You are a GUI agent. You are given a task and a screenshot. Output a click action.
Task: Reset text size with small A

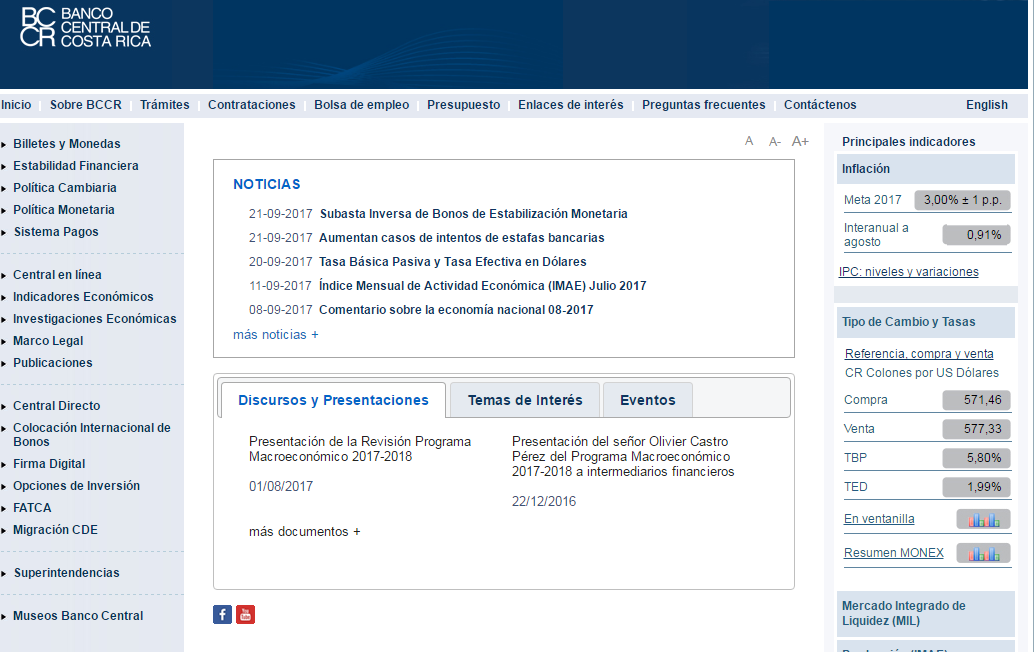(x=749, y=141)
